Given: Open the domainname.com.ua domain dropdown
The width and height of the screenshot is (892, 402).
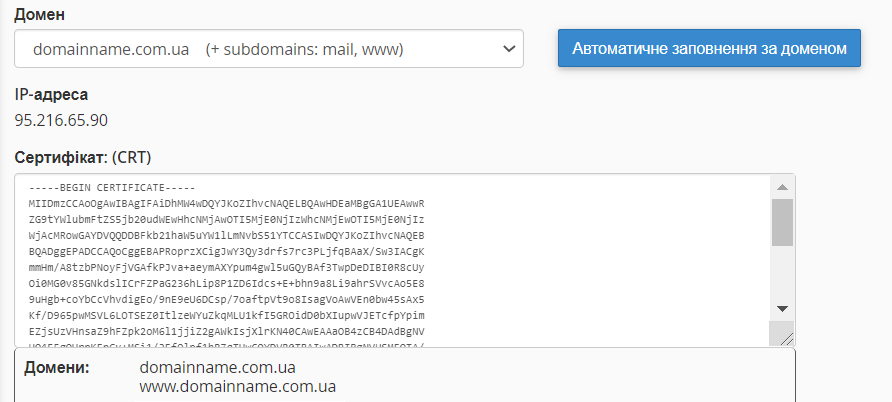Looking at the screenshot, I should click(268, 48).
